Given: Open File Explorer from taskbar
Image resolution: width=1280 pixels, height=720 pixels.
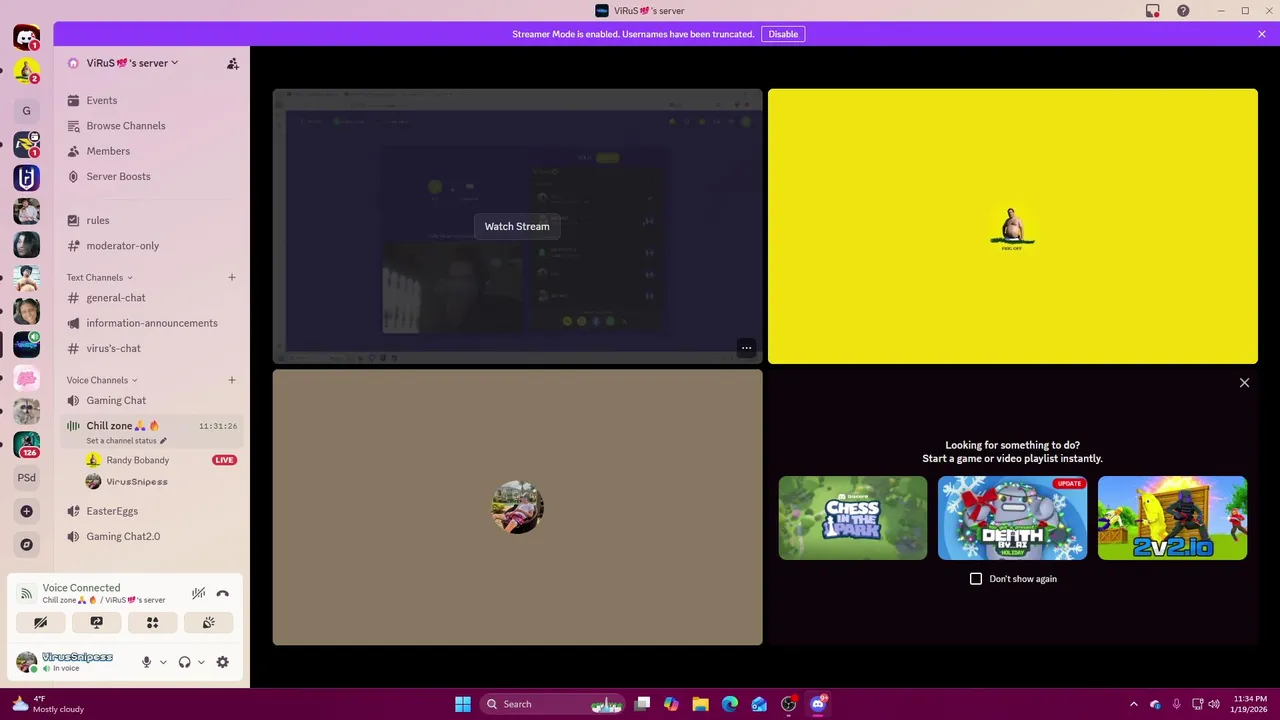Looking at the screenshot, I should tap(700, 704).
